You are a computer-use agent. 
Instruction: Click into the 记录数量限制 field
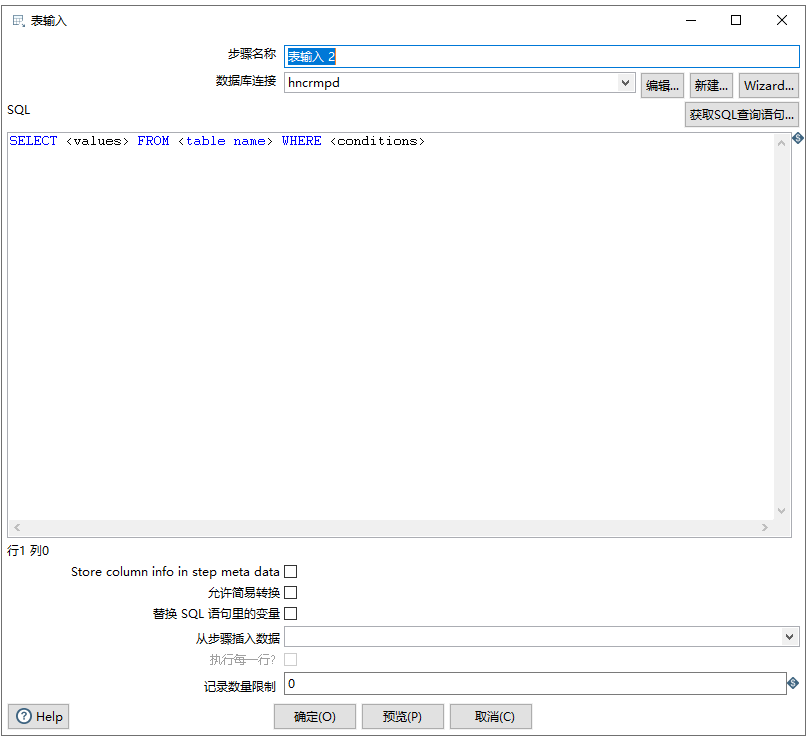pos(535,683)
